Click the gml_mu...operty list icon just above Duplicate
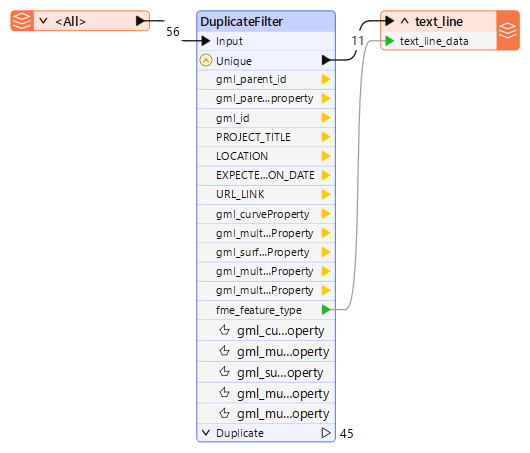Screen dimensions: 530x453 coord(224,413)
